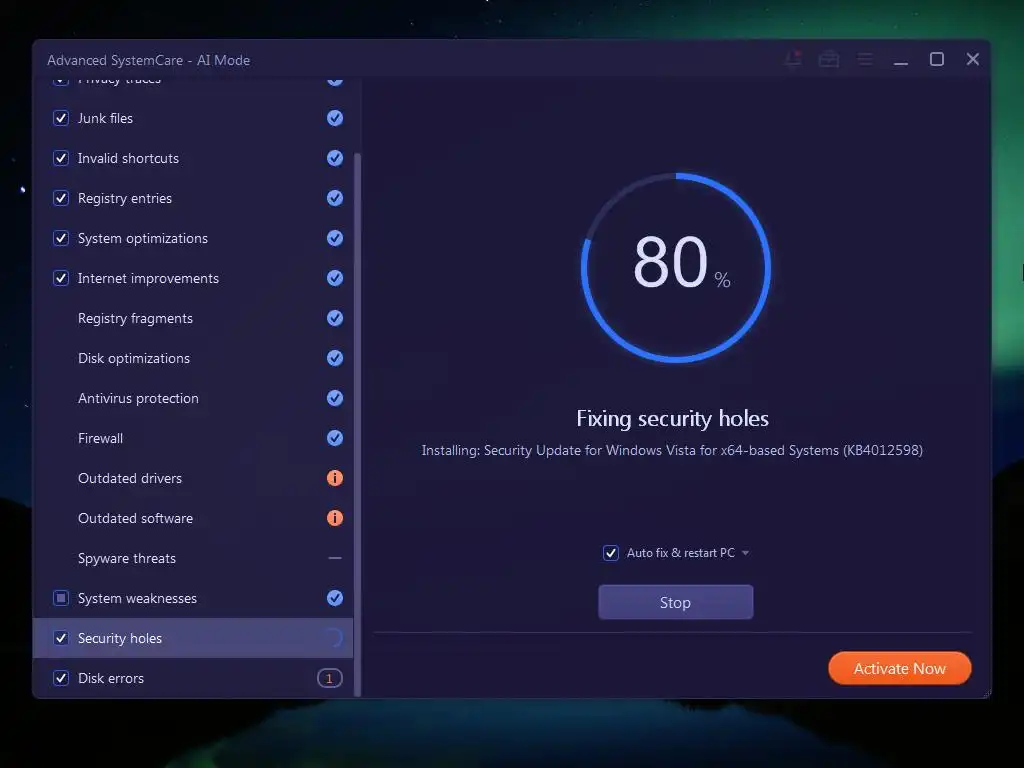Select the System weaknesses row label
Image resolution: width=1024 pixels, height=768 pixels.
coord(137,598)
